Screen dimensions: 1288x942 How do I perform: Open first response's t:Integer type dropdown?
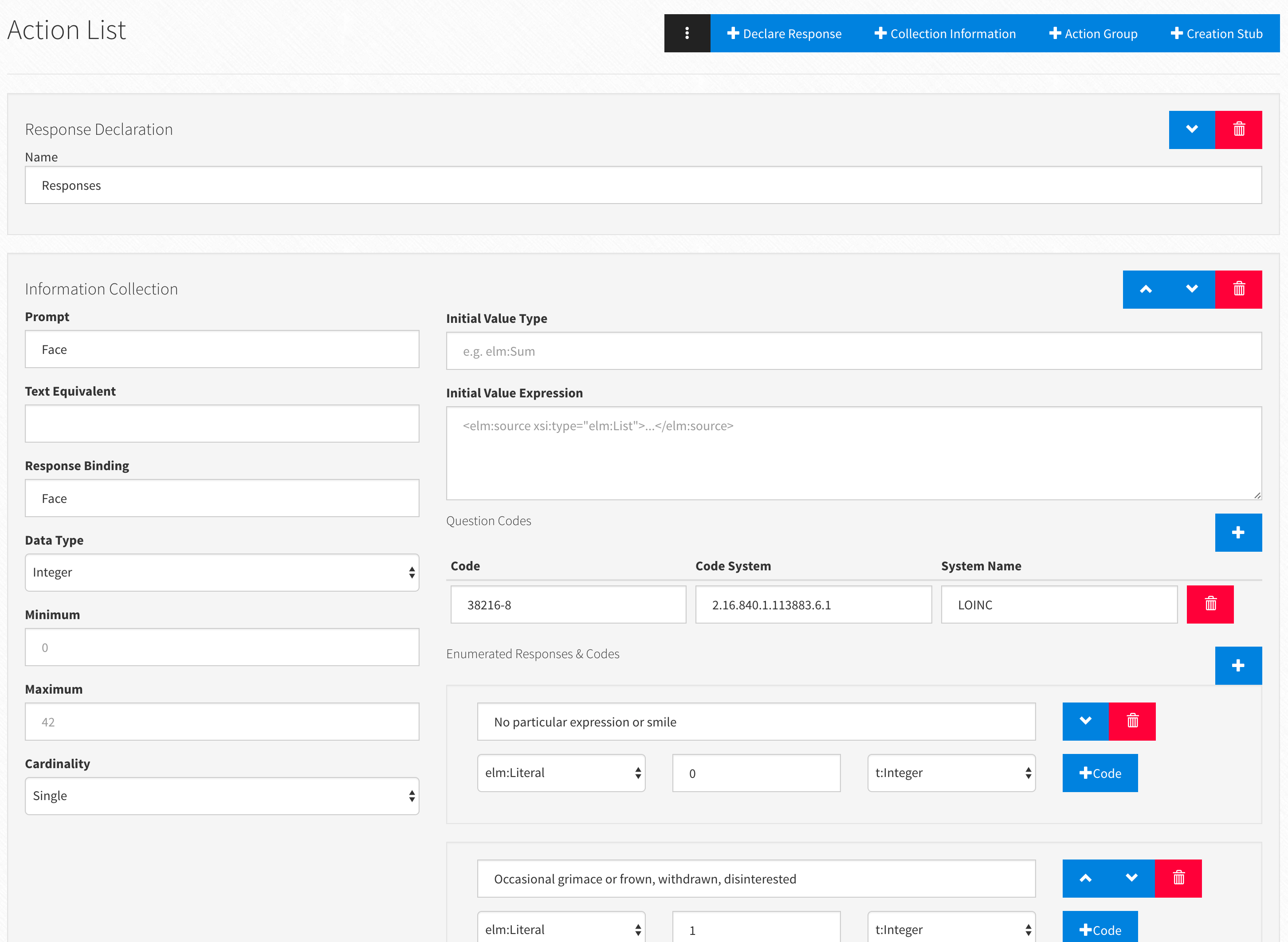[950, 773]
